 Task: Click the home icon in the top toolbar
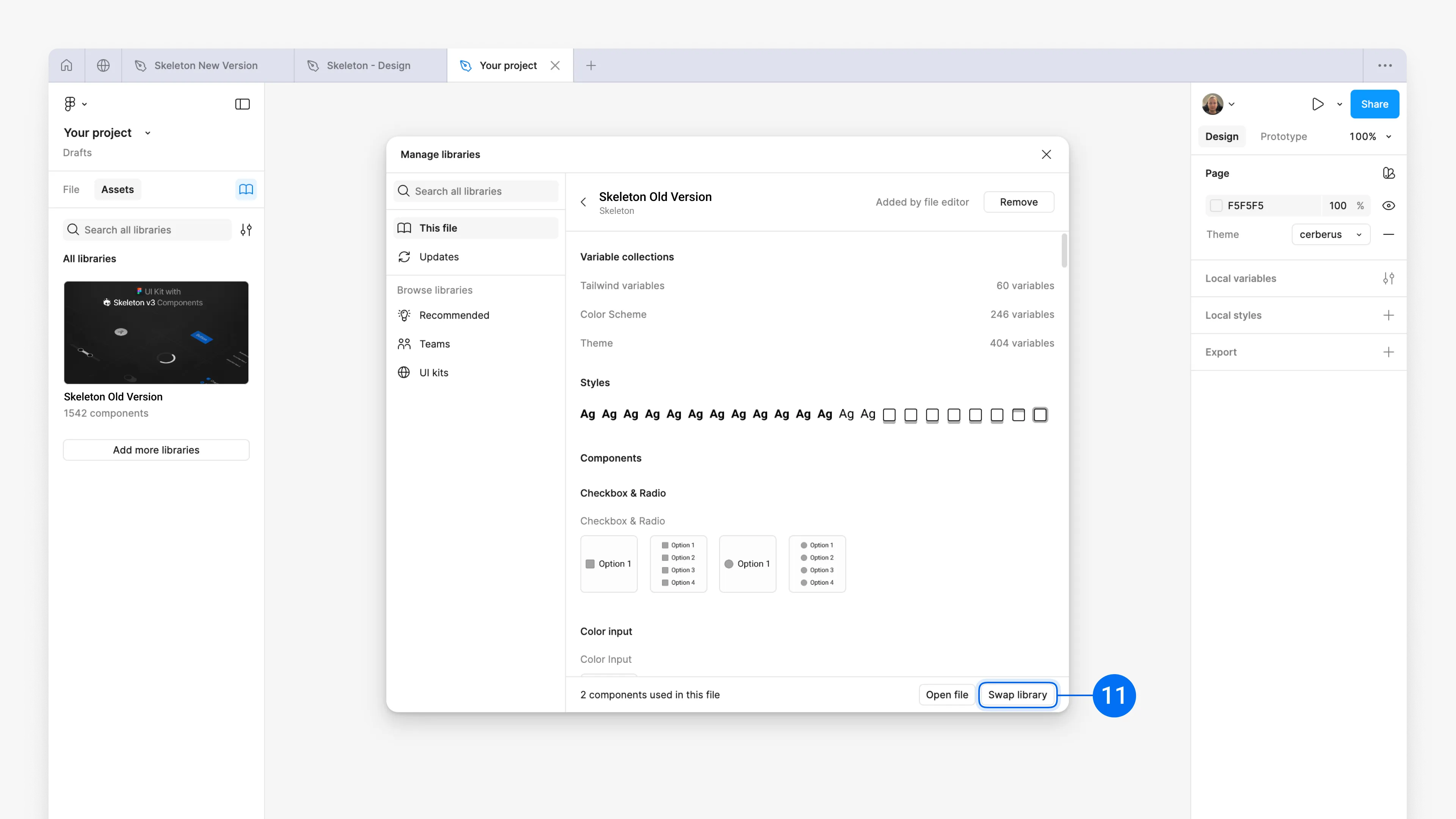point(66,65)
